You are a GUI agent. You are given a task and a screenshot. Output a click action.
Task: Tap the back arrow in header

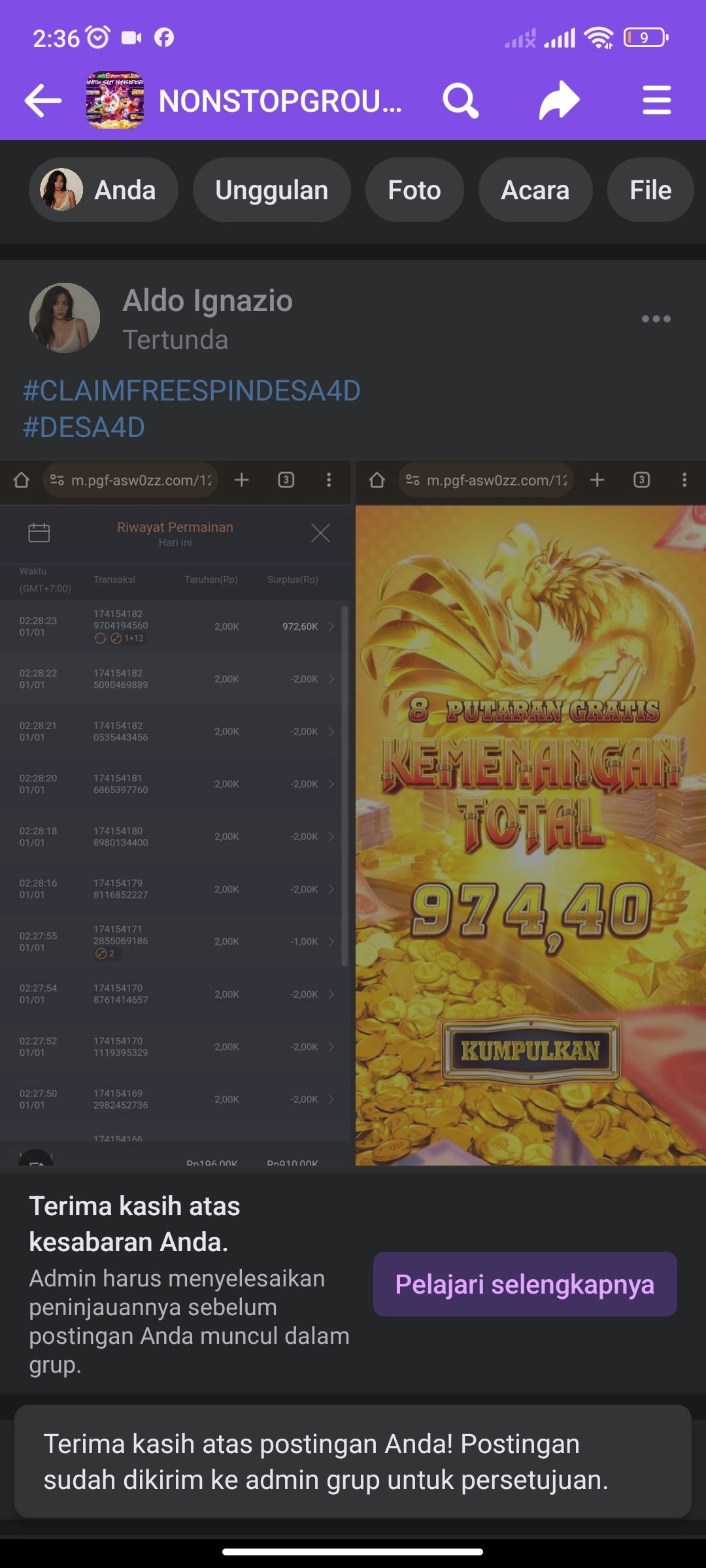click(43, 101)
